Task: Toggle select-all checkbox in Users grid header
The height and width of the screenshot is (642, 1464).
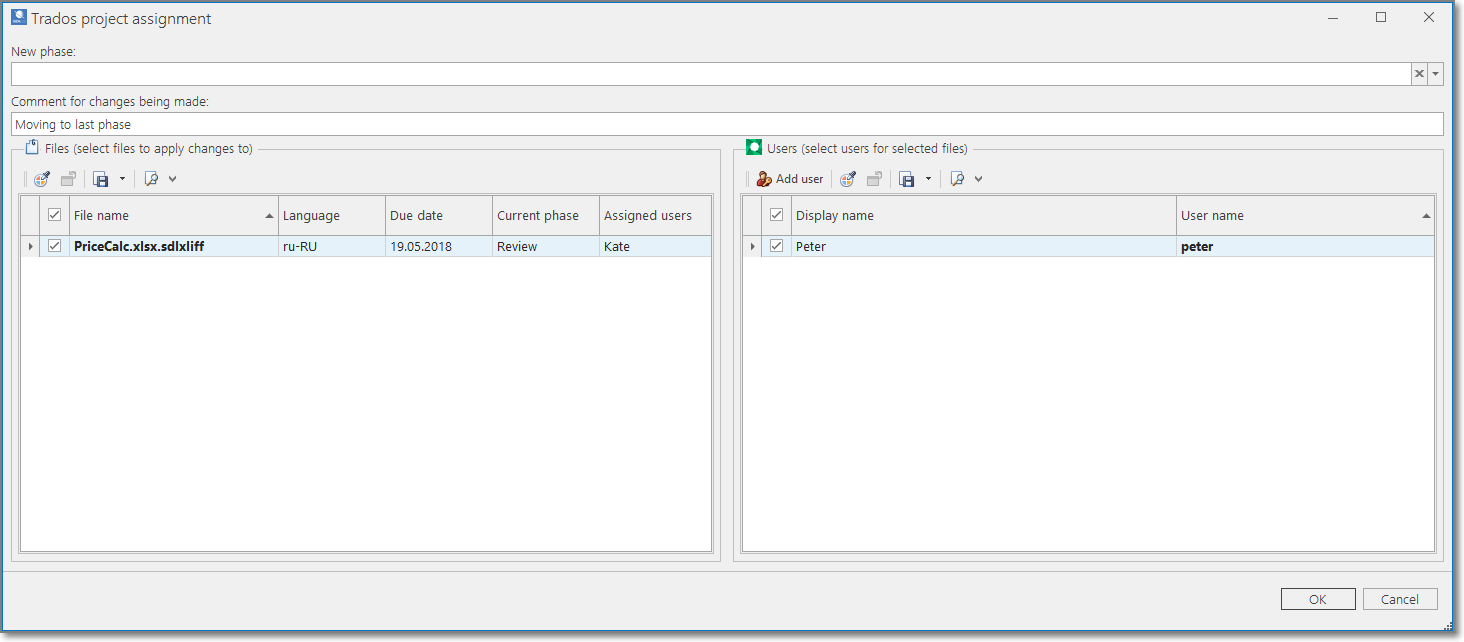Action: point(776,215)
